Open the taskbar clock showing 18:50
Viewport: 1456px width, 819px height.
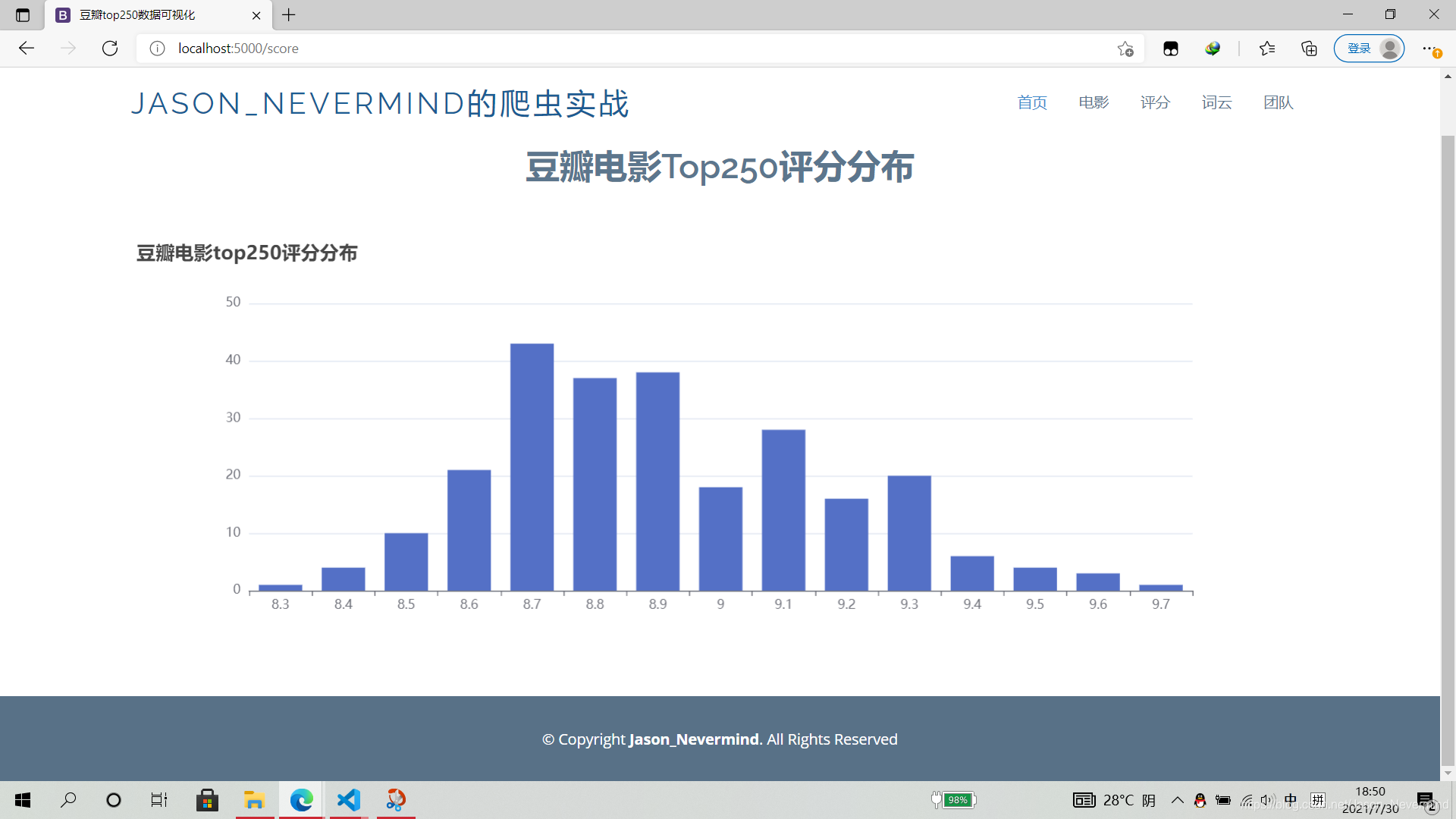(1370, 800)
